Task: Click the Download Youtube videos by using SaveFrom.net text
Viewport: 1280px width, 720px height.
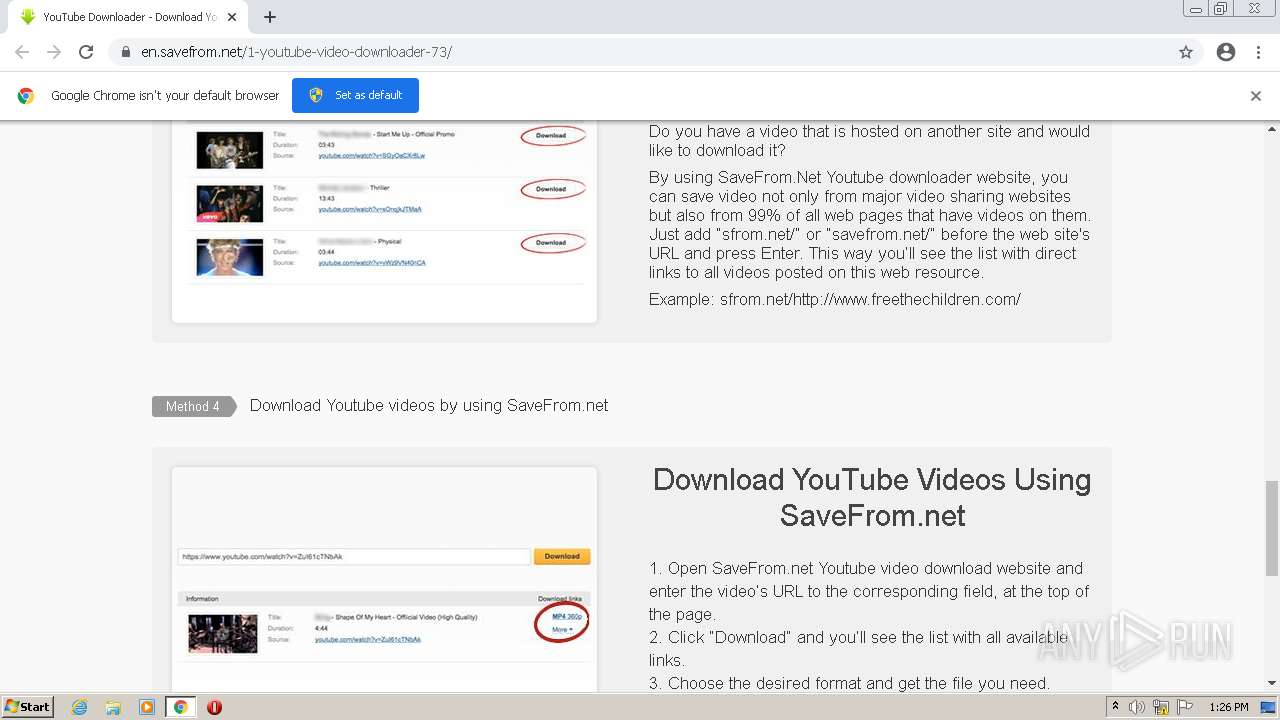Action: 429,405
